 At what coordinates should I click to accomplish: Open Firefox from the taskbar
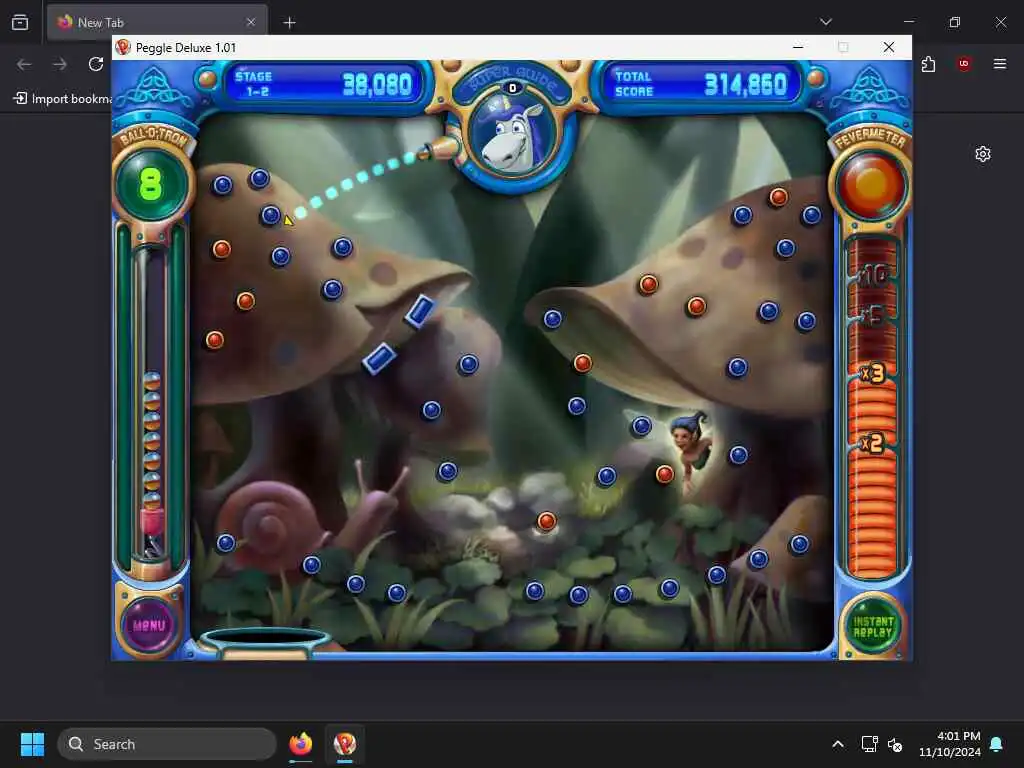point(300,744)
